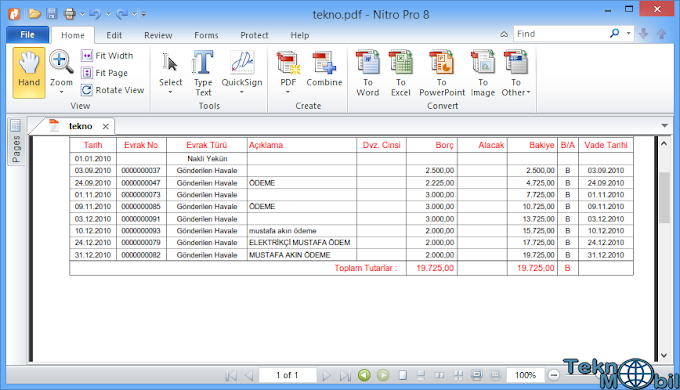The height and width of the screenshot is (390, 680).
Task: Click Find previous up arrow
Action: point(661,34)
